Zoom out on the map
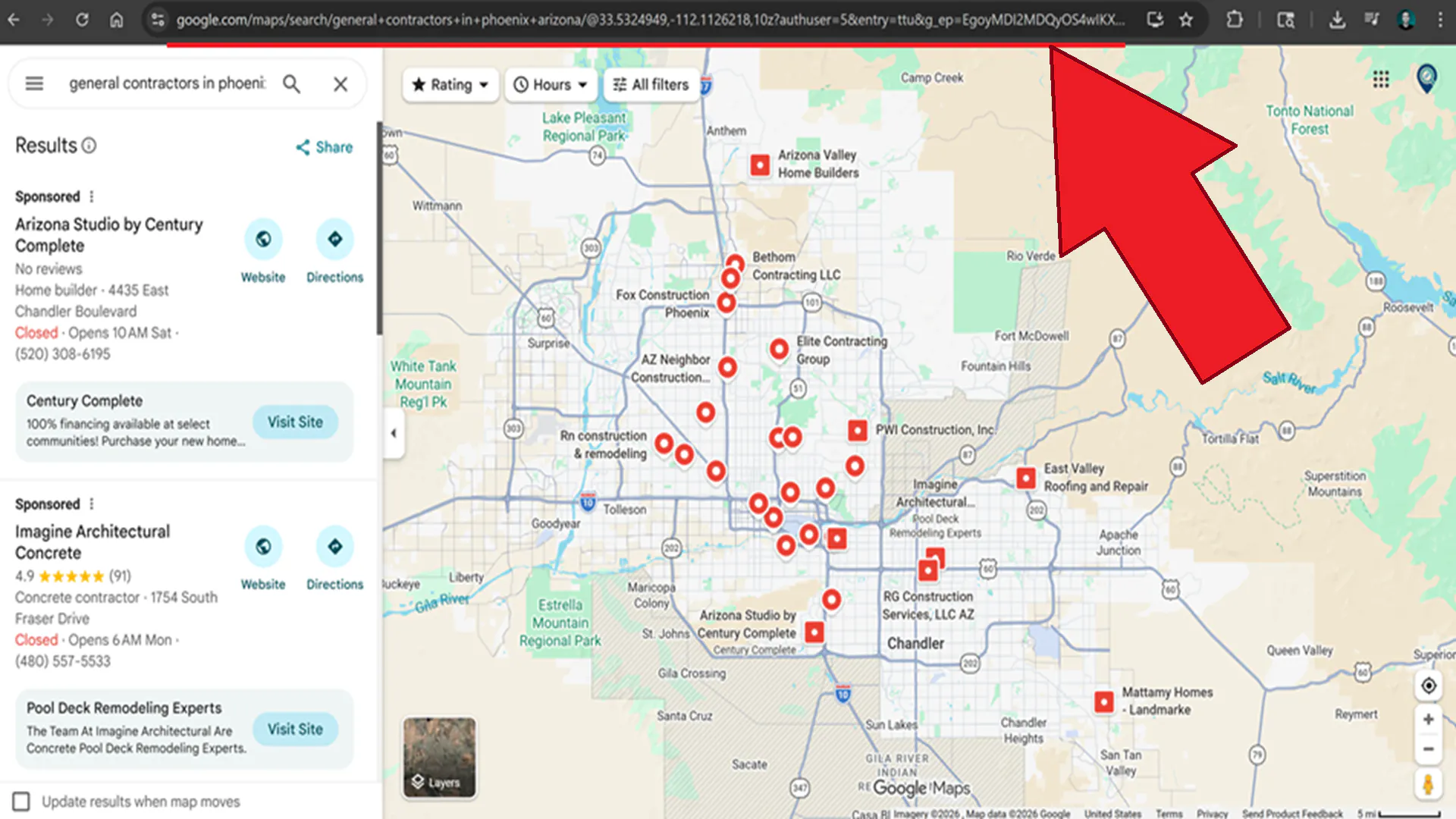Viewport: 1456px width, 819px height. pos(1428,749)
